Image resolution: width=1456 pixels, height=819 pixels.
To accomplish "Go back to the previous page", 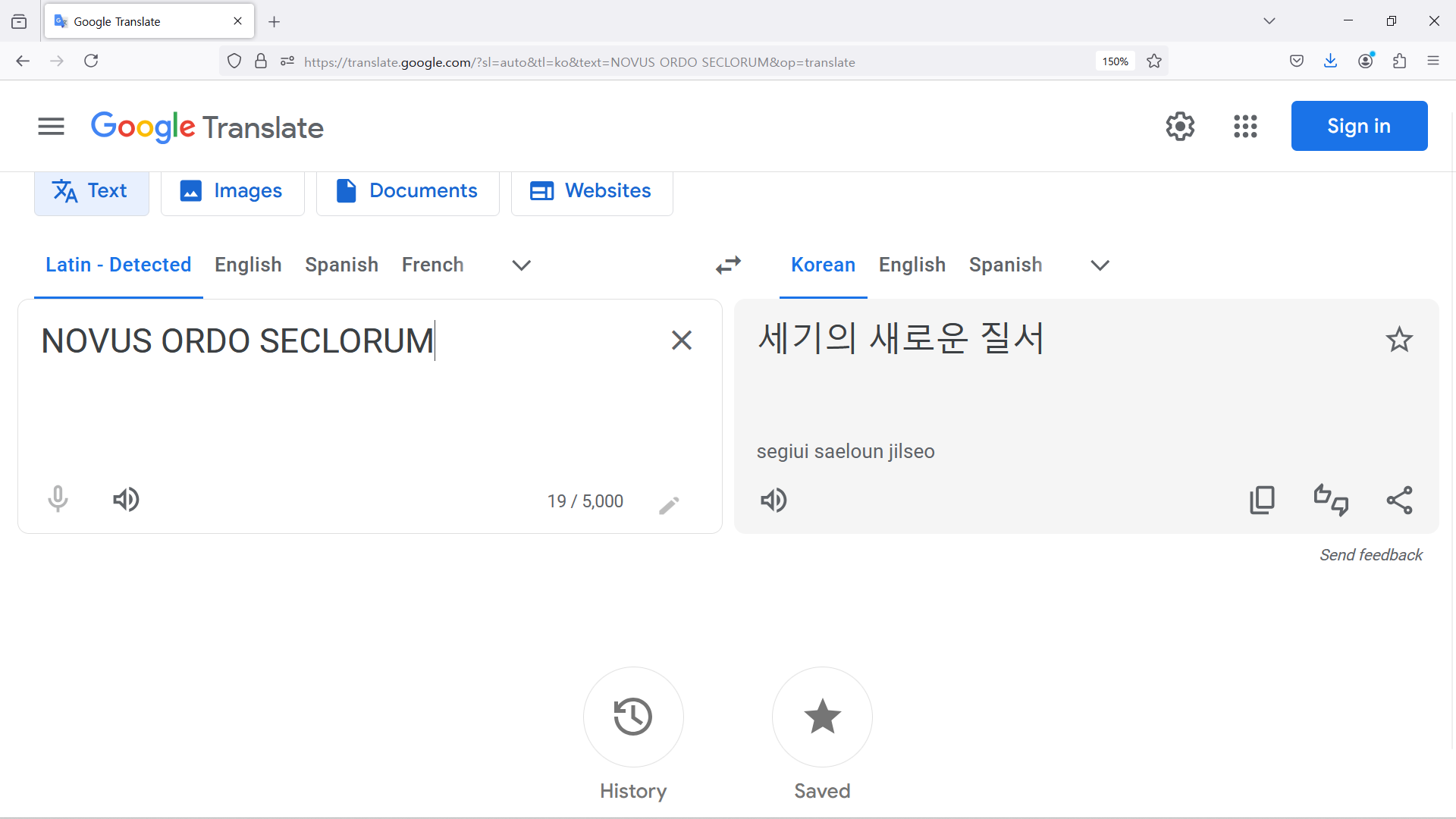I will pos(23,61).
